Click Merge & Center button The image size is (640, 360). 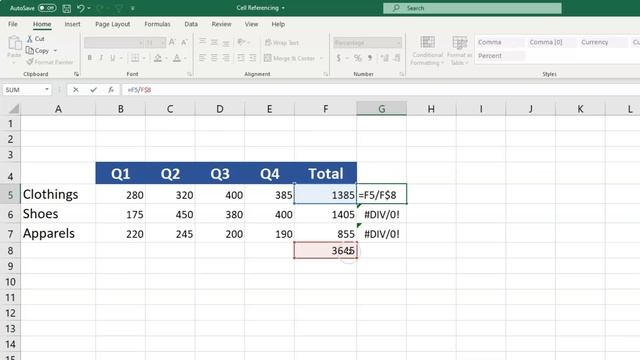[x=290, y=58]
